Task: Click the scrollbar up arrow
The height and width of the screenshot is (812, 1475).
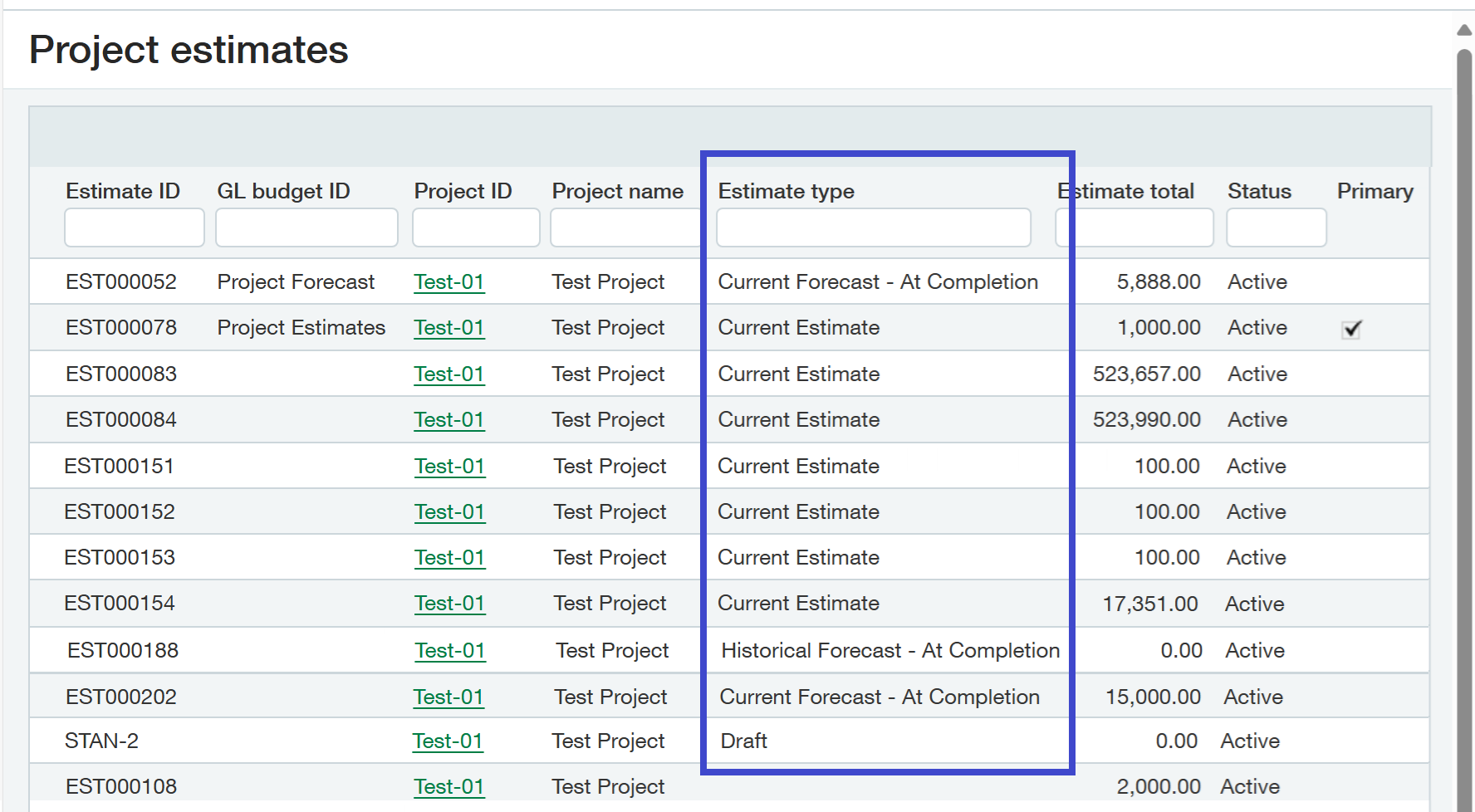Action: pos(1465,30)
